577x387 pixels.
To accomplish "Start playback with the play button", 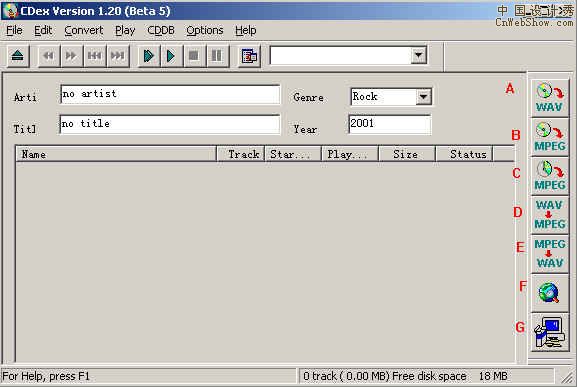I will 171,56.
